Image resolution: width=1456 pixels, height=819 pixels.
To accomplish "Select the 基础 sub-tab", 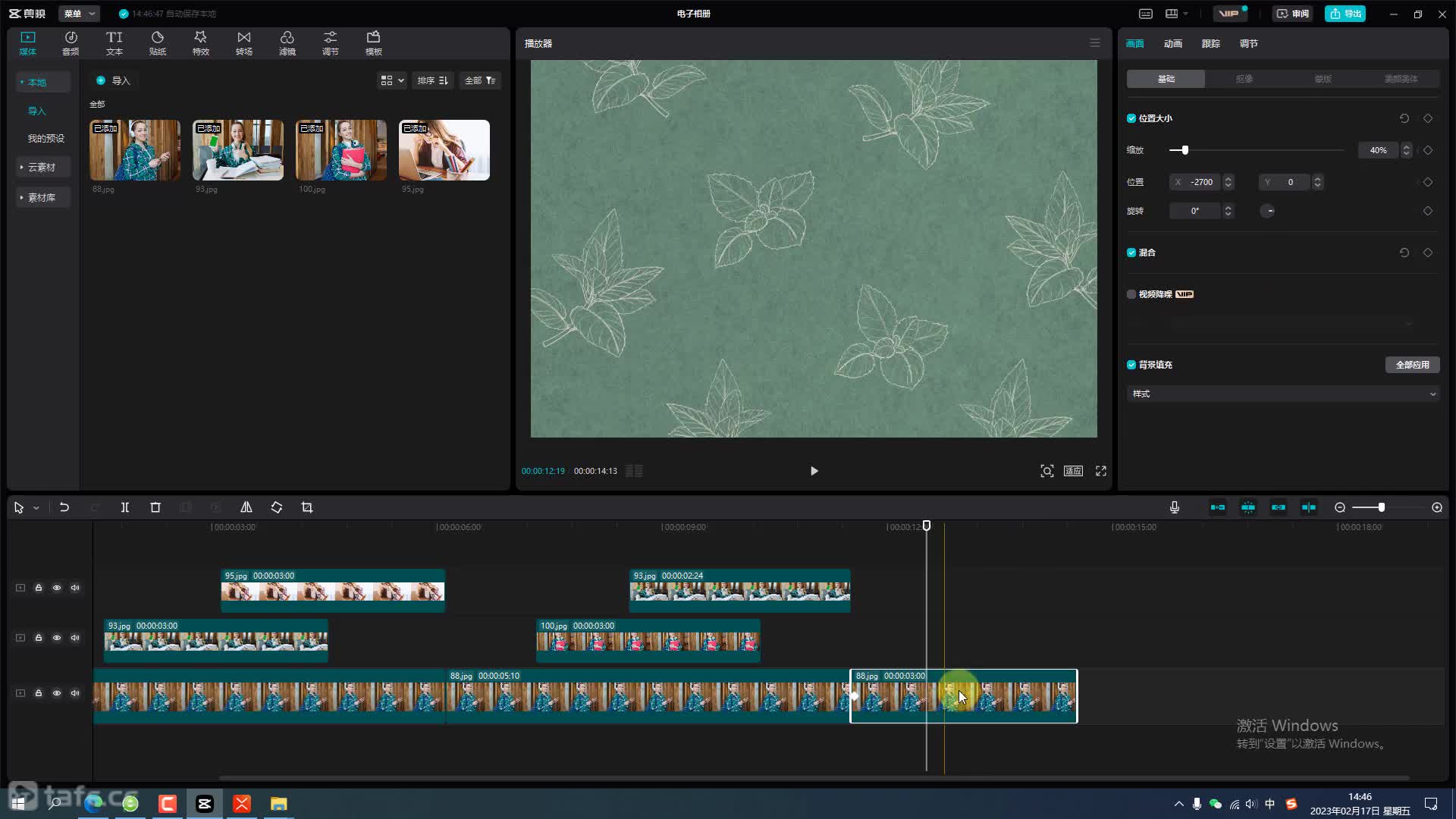I will (x=1166, y=79).
